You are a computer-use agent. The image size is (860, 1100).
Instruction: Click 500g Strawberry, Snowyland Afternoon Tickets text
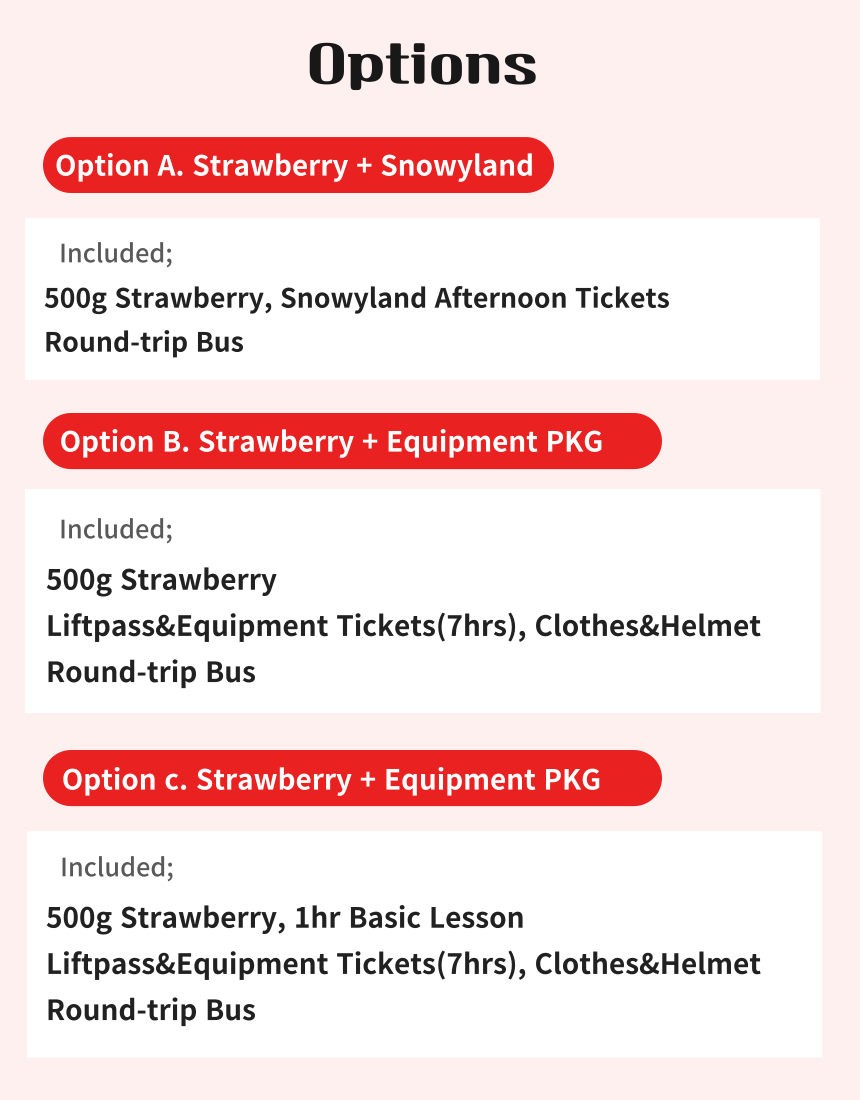click(357, 298)
